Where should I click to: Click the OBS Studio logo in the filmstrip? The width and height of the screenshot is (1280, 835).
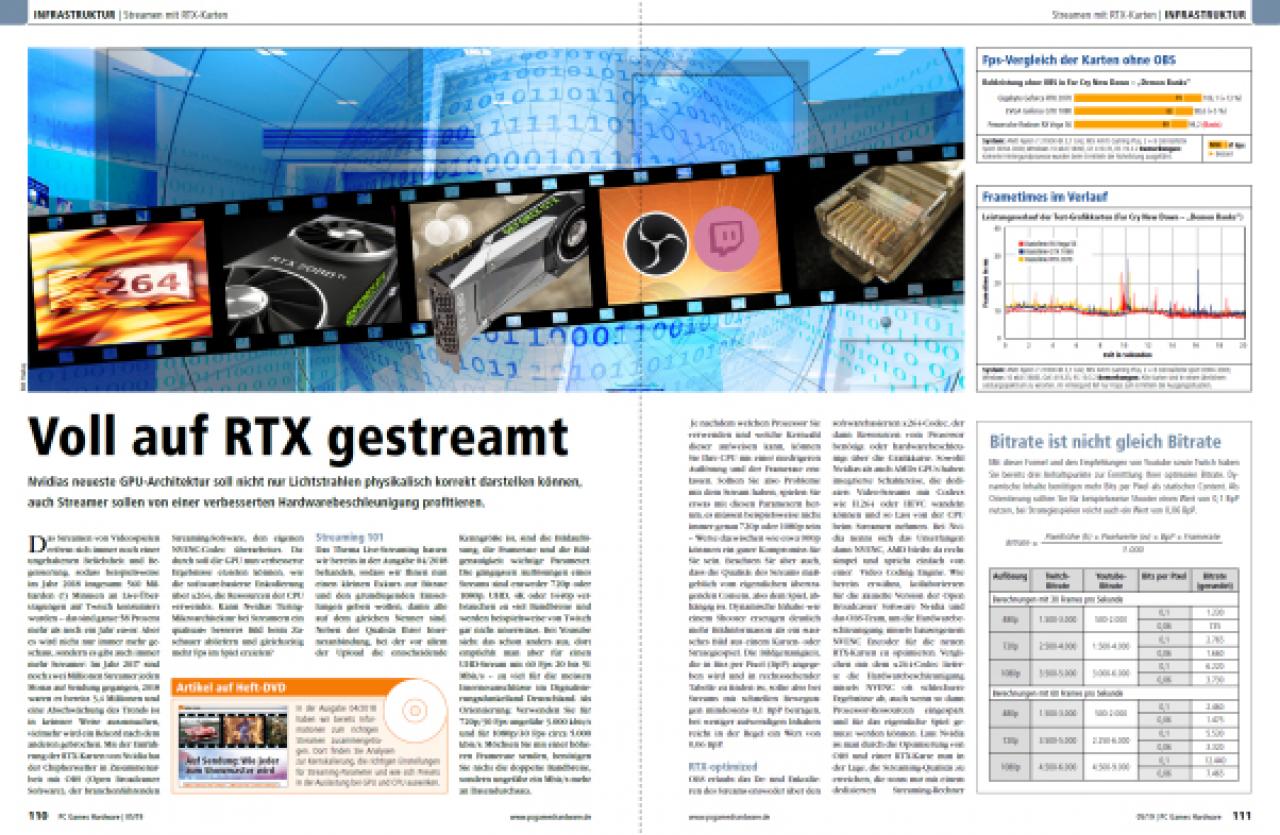click(655, 245)
